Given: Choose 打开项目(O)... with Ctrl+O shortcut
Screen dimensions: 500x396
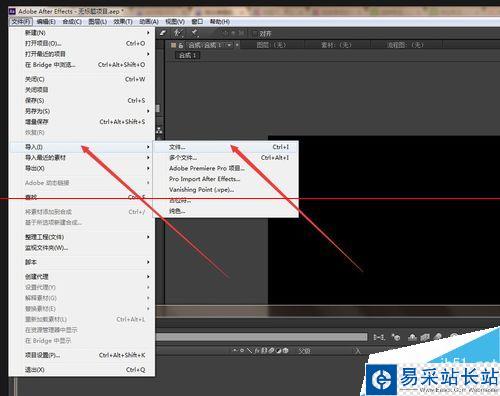Looking at the screenshot, I should coord(82,43).
